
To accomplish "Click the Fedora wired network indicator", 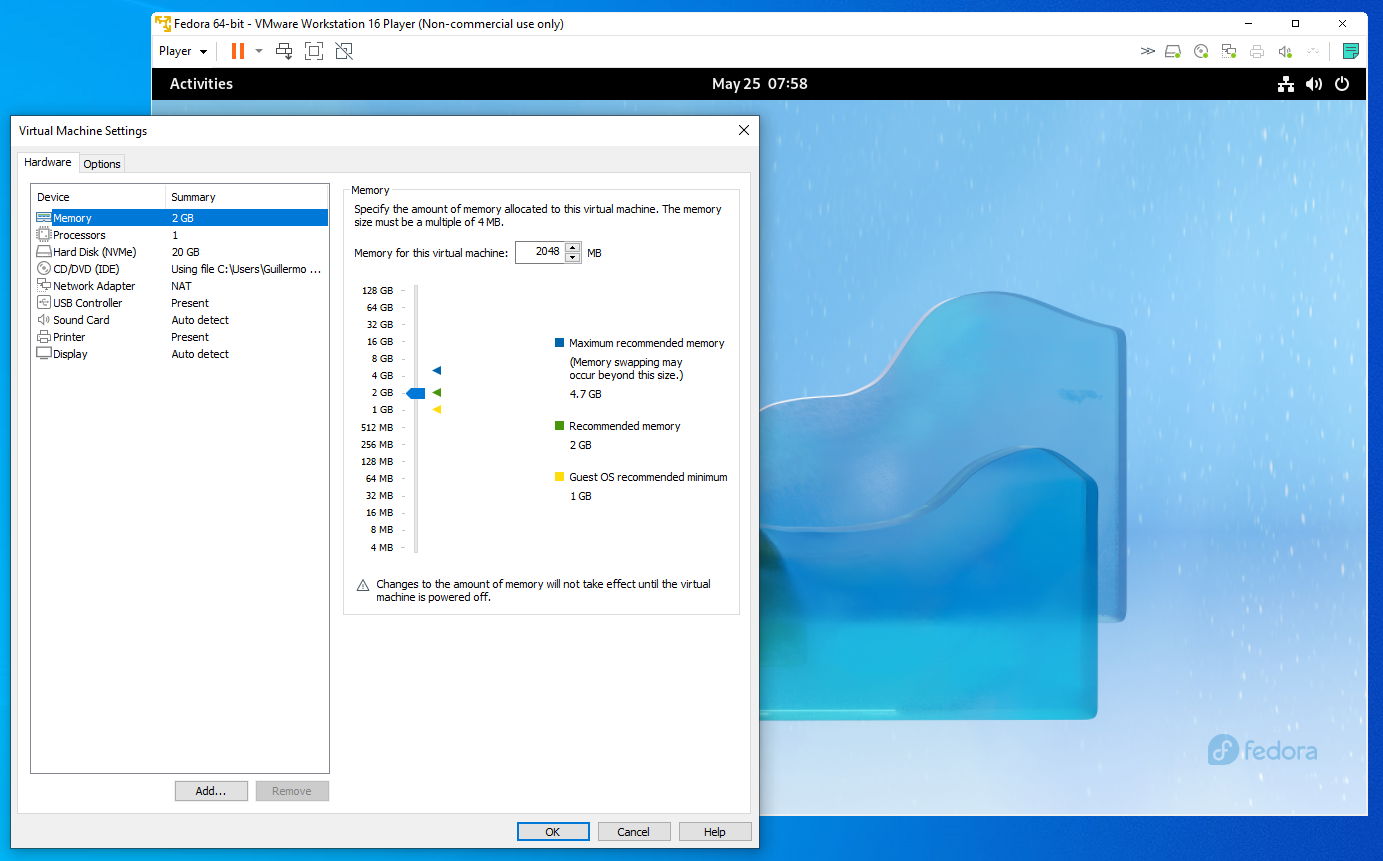I will point(1286,84).
